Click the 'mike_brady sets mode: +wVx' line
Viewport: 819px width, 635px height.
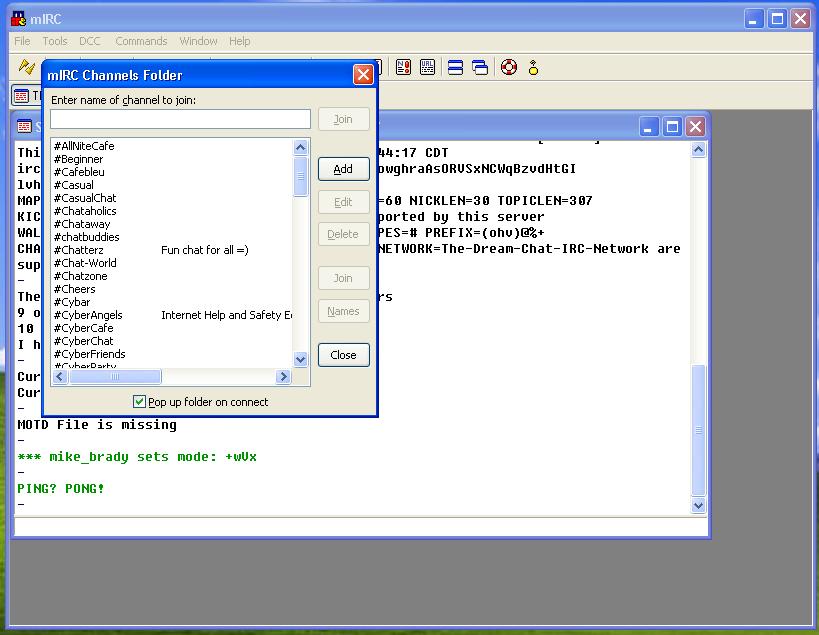click(137, 457)
